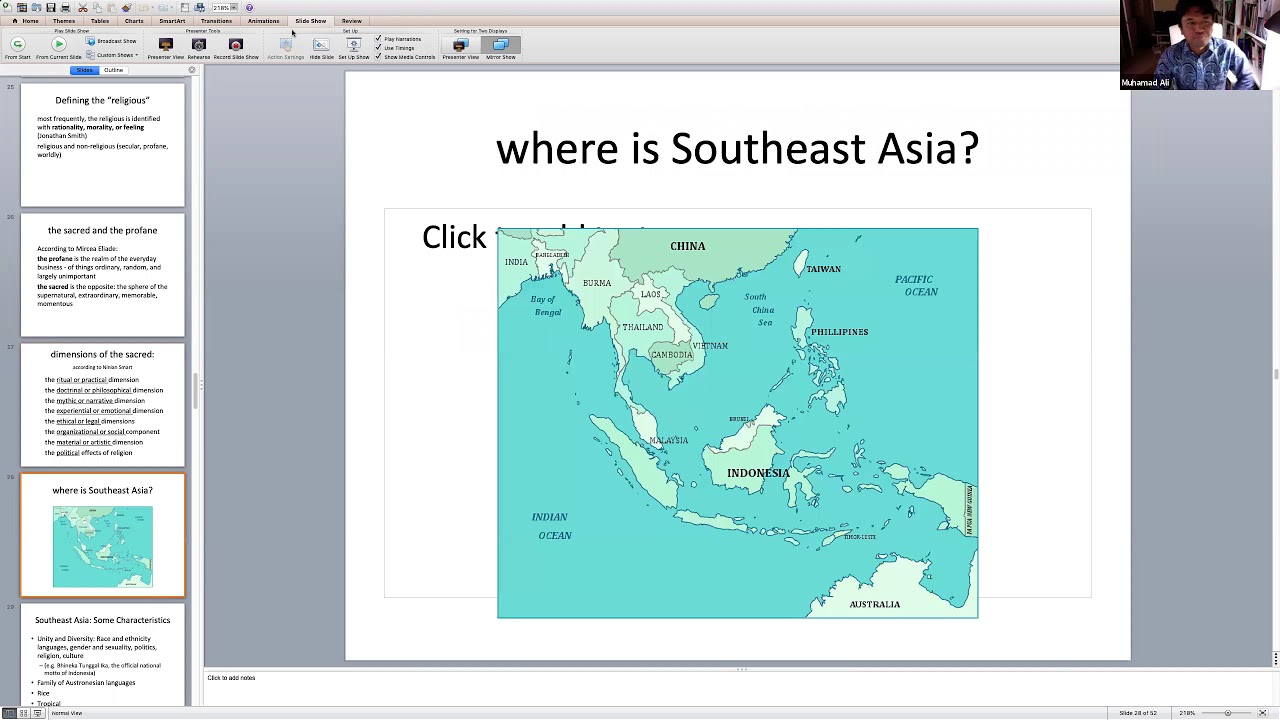Switch to the Themes tab
The width and height of the screenshot is (1280, 720).
(x=63, y=21)
